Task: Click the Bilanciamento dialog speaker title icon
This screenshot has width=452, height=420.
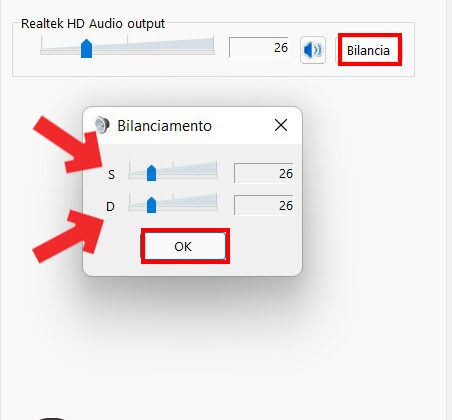Action: (x=102, y=125)
